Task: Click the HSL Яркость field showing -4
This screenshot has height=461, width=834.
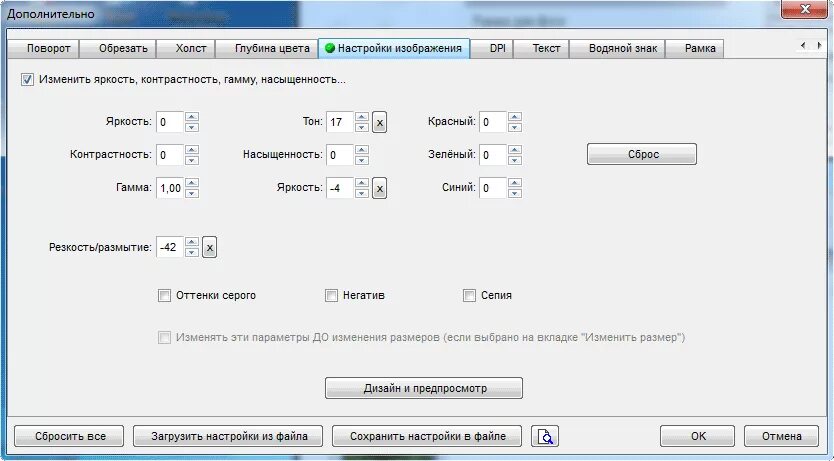Action: (340, 188)
